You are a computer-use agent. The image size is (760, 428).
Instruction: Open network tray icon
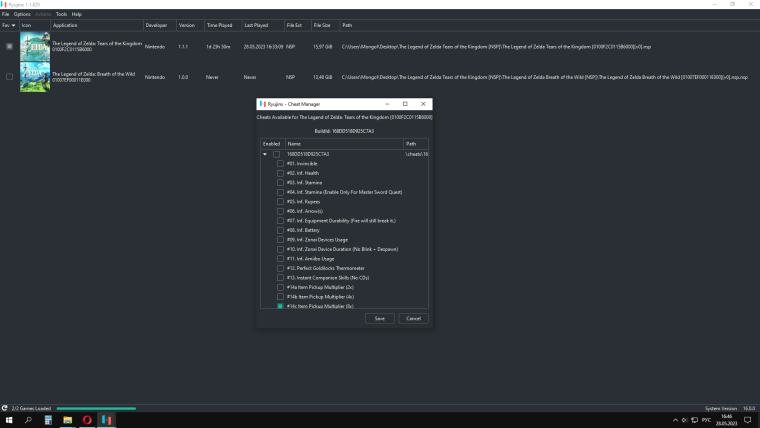695,420
